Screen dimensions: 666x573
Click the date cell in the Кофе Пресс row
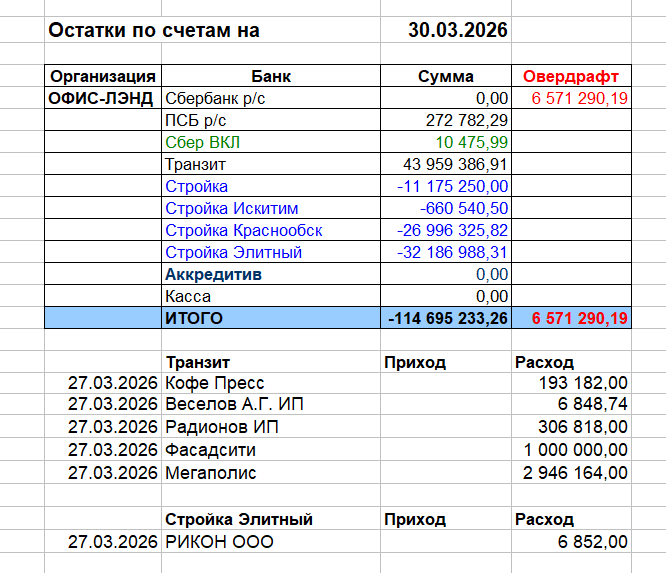103,383
